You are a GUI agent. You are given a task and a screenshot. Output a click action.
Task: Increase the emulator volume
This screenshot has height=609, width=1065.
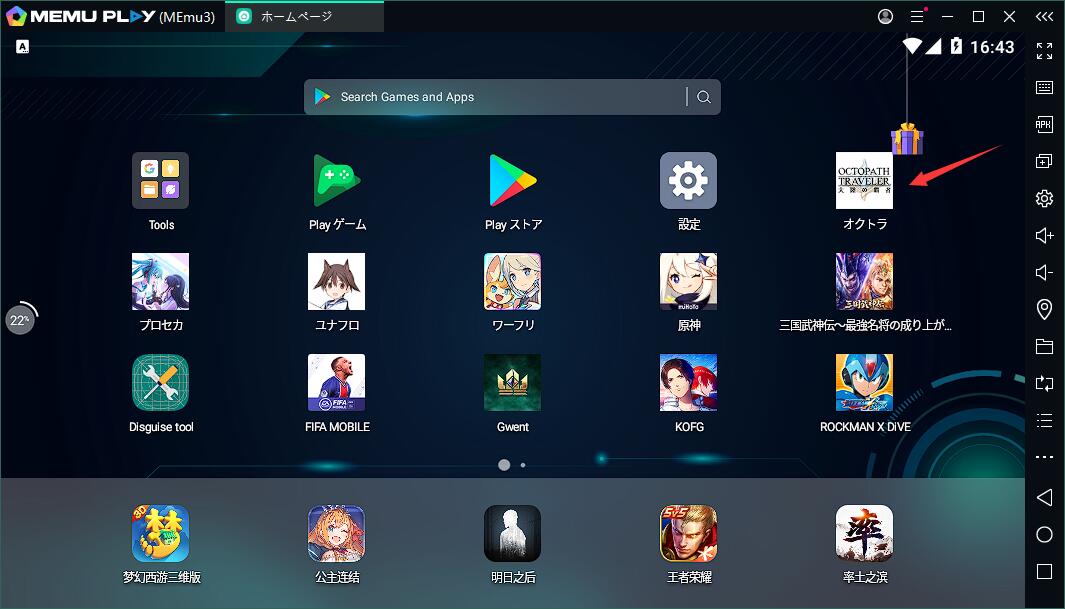(x=1046, y=235)
